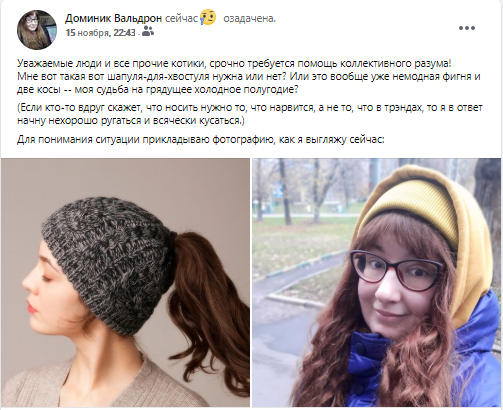
Task: Click the friends audience icon by the timestamp
Action: [148, 32]
